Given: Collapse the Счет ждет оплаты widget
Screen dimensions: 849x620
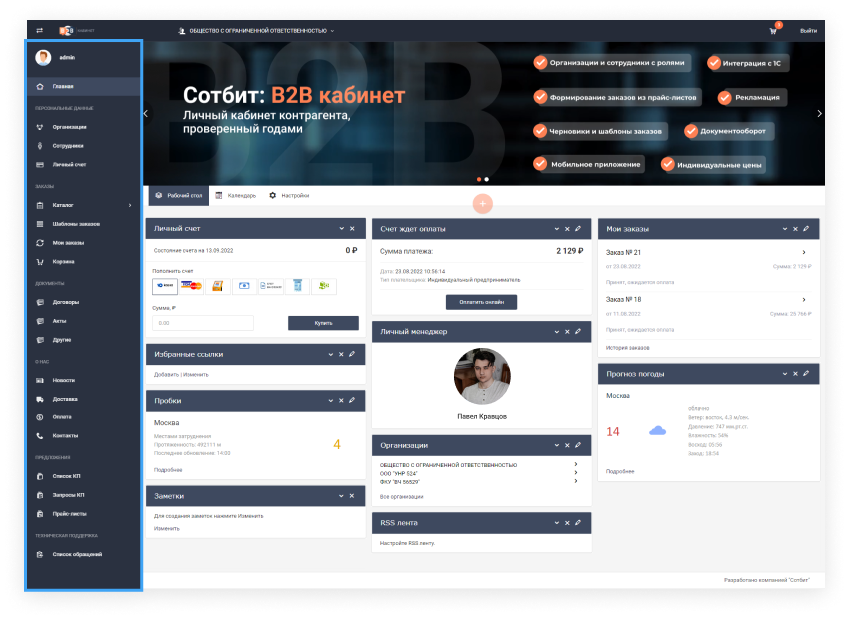Looking at the screenshot, I should (x=555, y=229).
